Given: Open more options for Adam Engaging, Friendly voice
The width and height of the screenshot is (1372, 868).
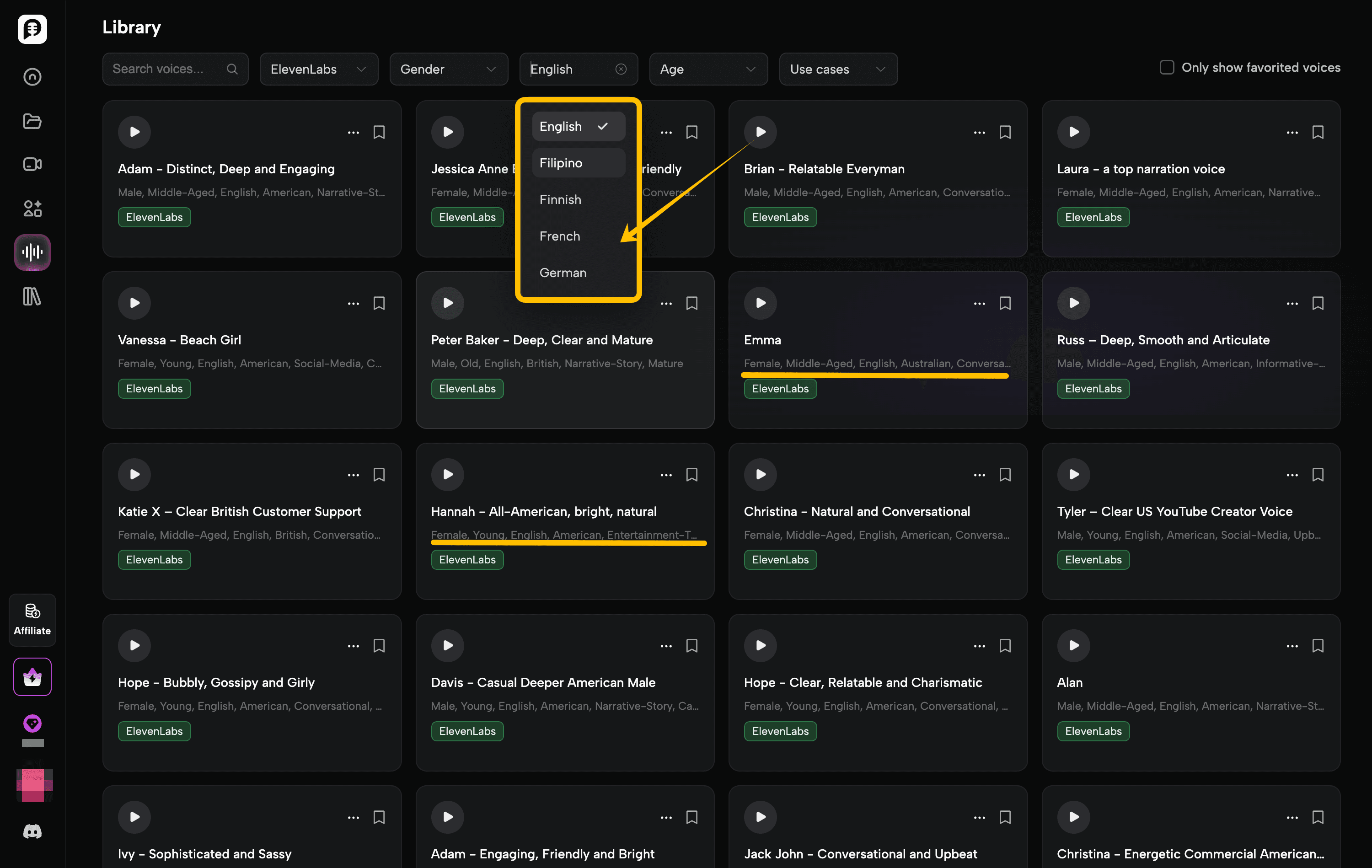Looking at the screenshot, I should [666, 818].
